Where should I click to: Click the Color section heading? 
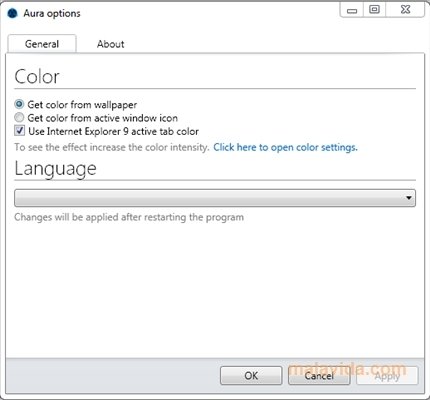tap(37, 77)
